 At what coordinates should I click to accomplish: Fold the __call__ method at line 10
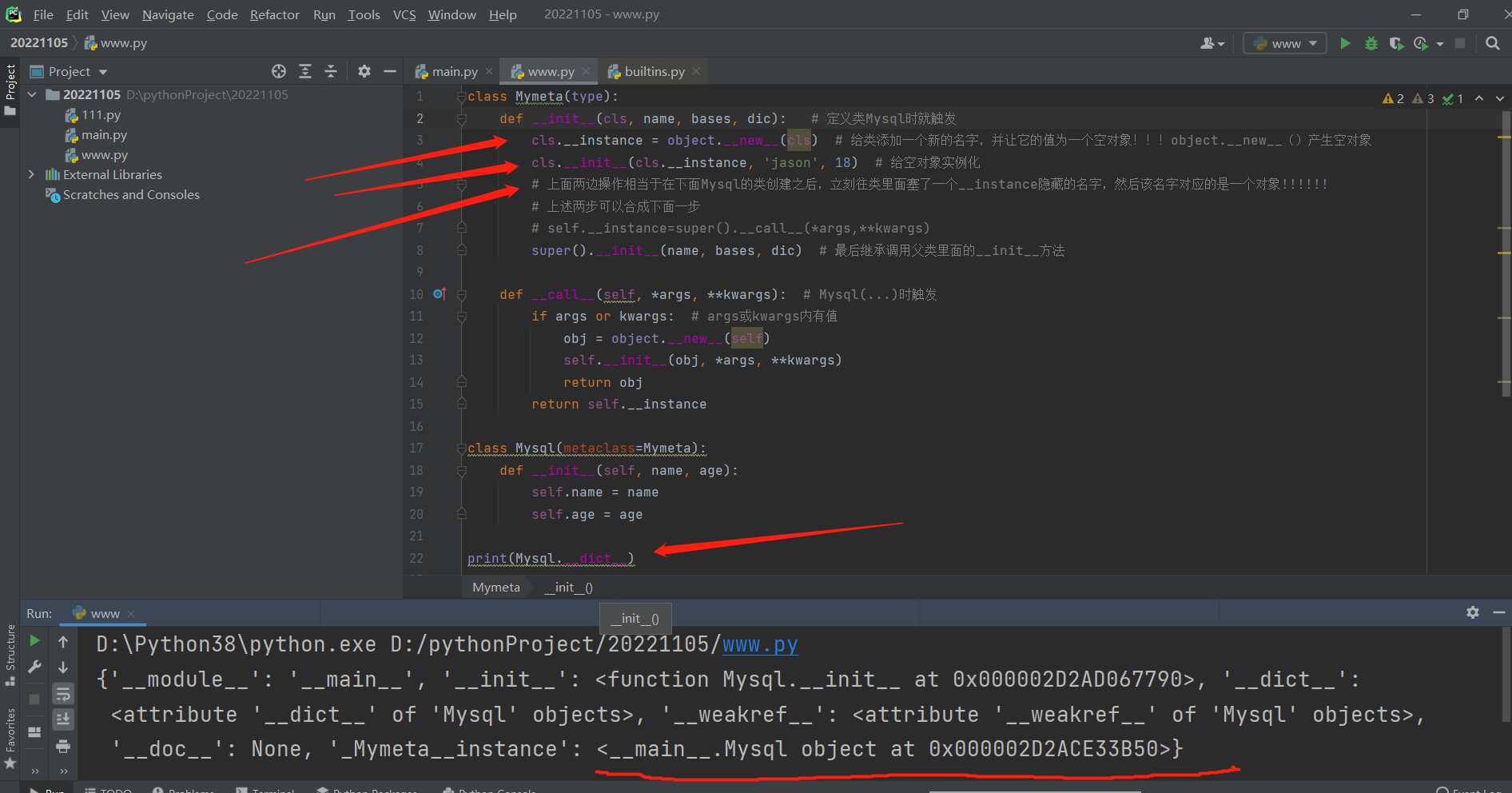(461, 295)
